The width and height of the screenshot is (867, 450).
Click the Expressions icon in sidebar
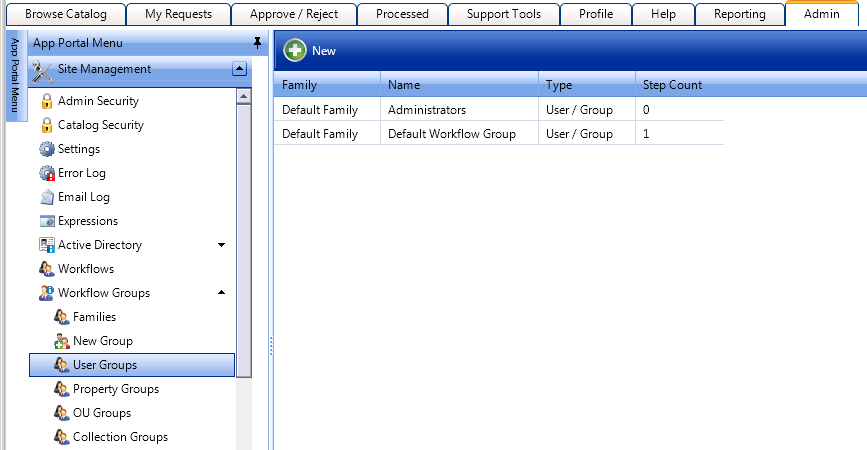coord(46,221)
